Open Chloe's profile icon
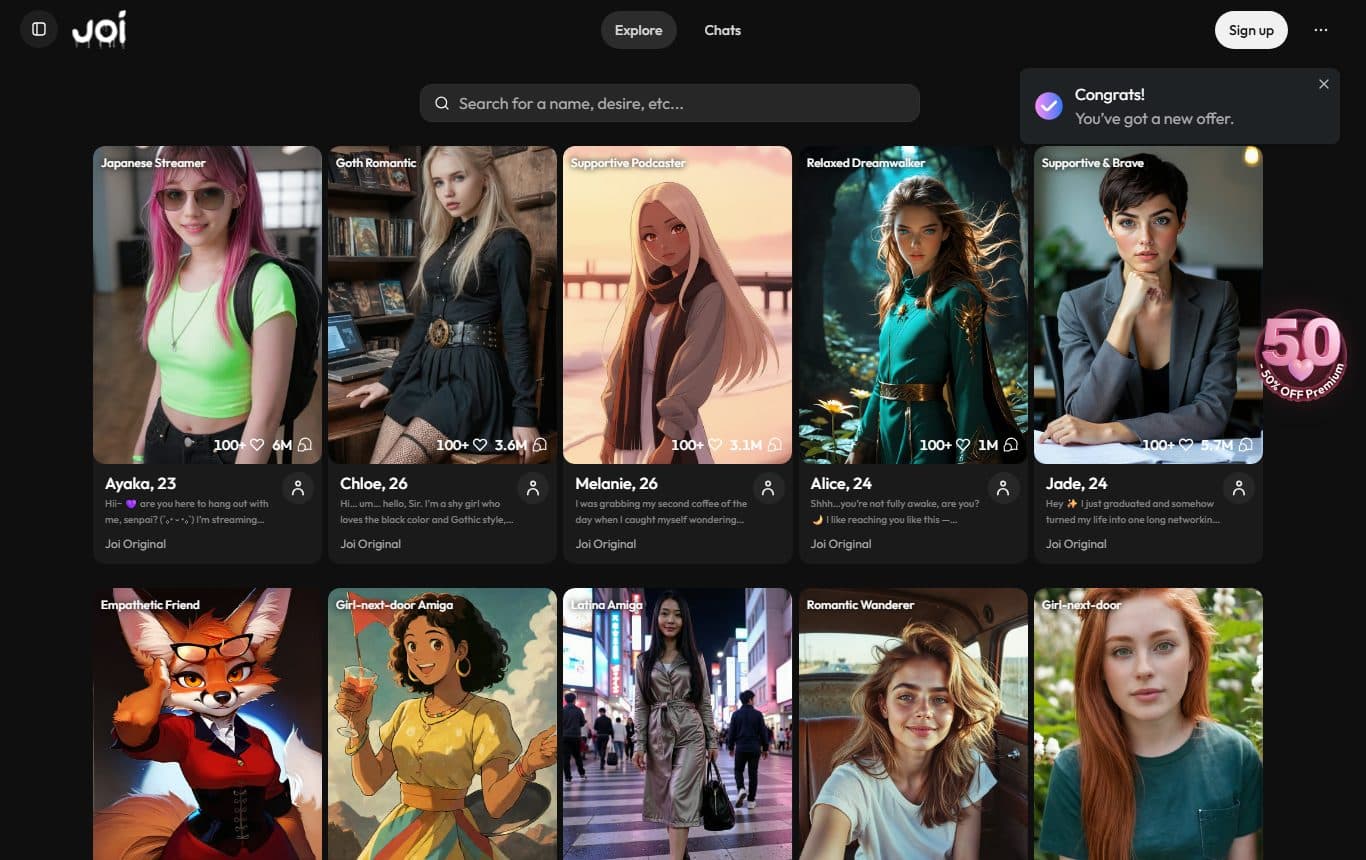The height and width of the screenshot is (860, 1366). pyautogui.click(x=532, y=488)
